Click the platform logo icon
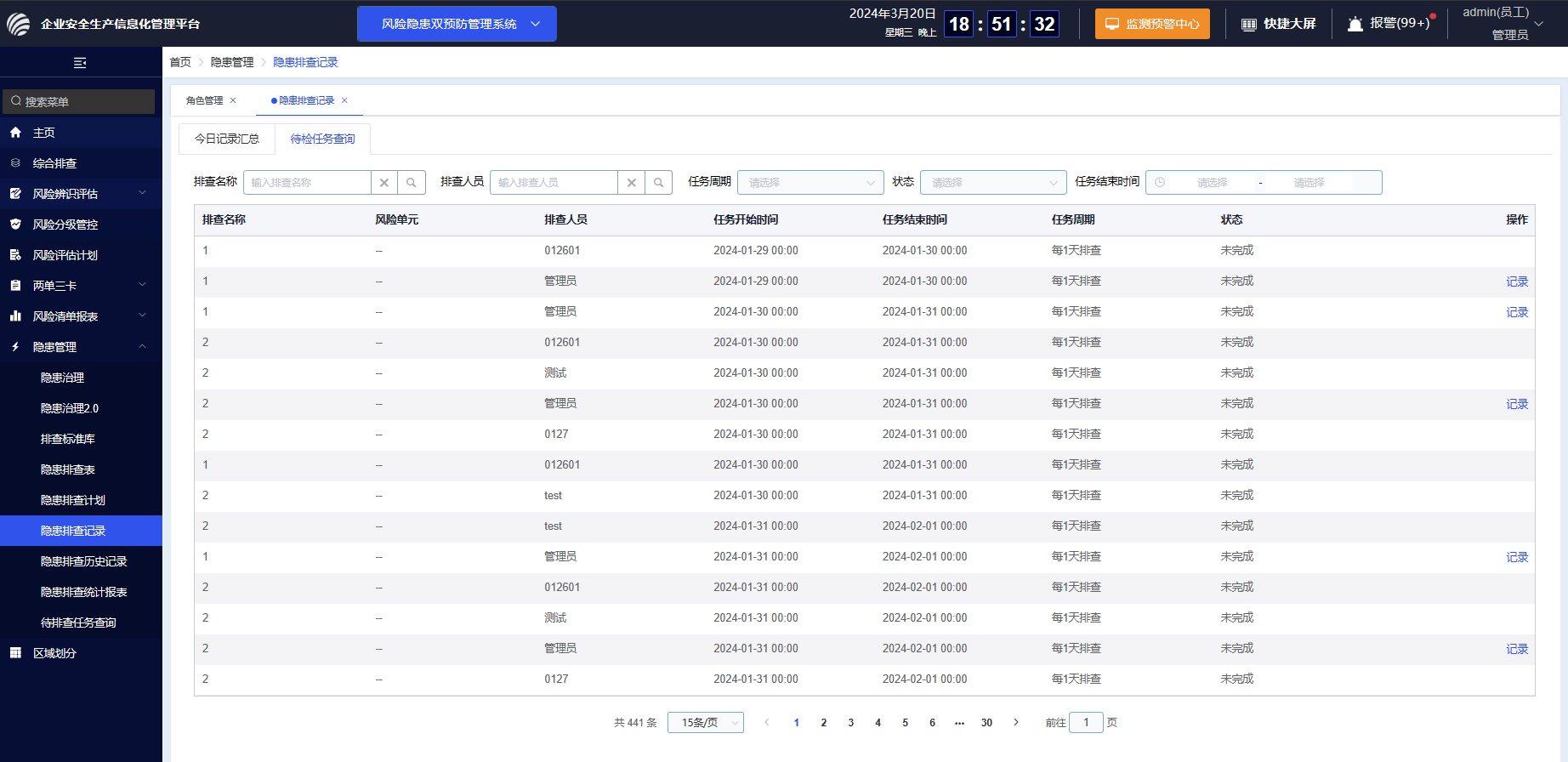1568x762 pixels. point(19,24)
